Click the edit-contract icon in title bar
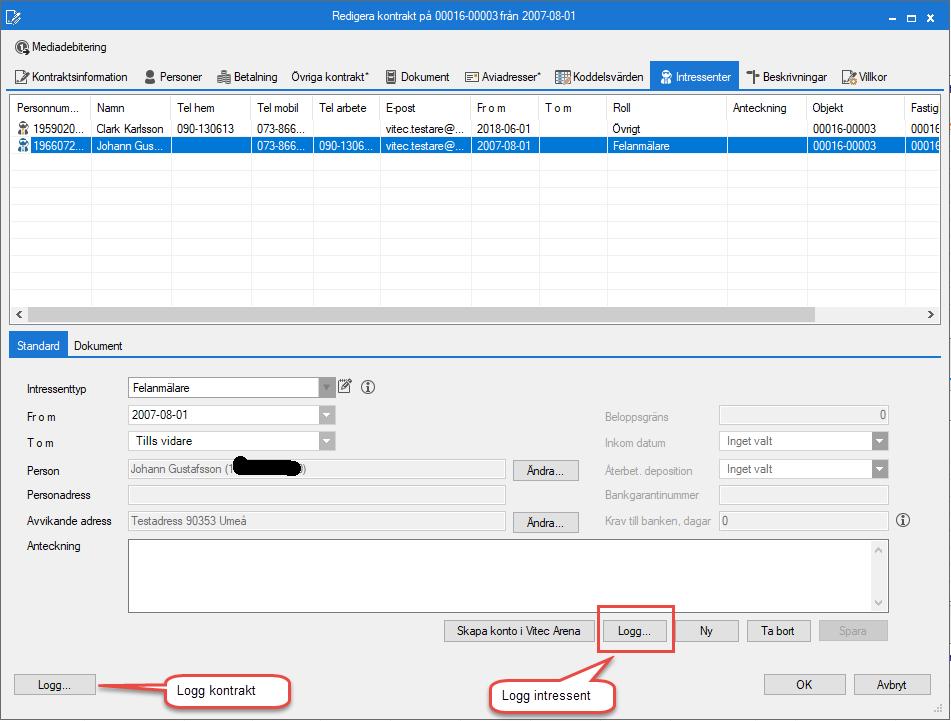Viewport: 951px width, 721px height. 13,16
